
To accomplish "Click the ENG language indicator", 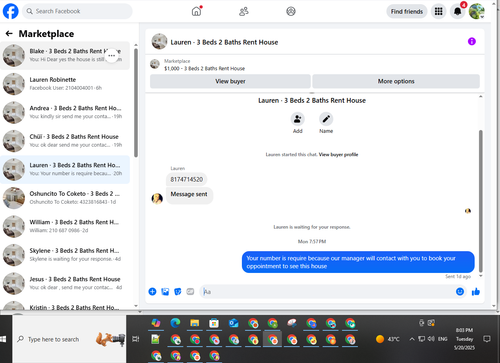I will pyautogui.click(x=443, y=339).
